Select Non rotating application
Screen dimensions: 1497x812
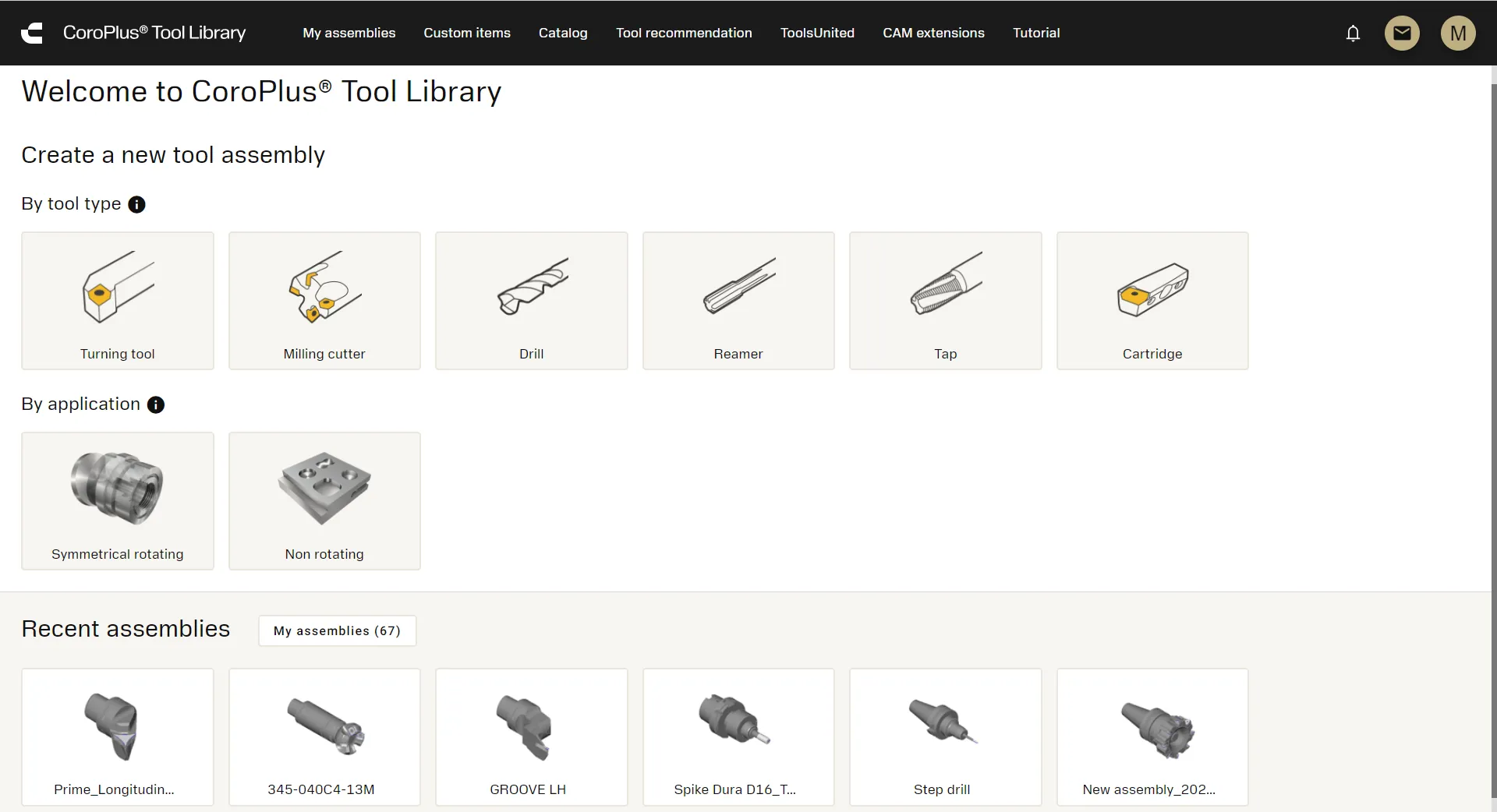pos(324,501)
